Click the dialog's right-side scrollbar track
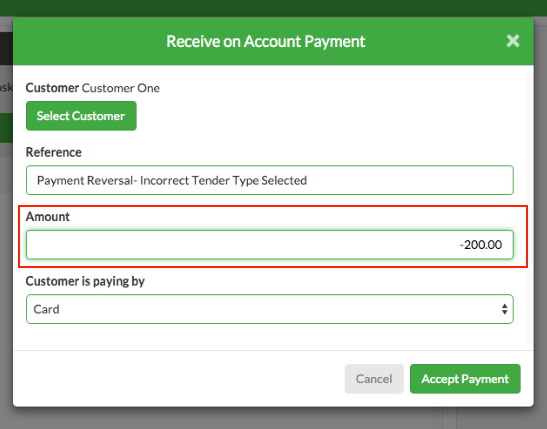Image resolution: width=547 pixels, height=429 pixels. (x=530, y=208)
